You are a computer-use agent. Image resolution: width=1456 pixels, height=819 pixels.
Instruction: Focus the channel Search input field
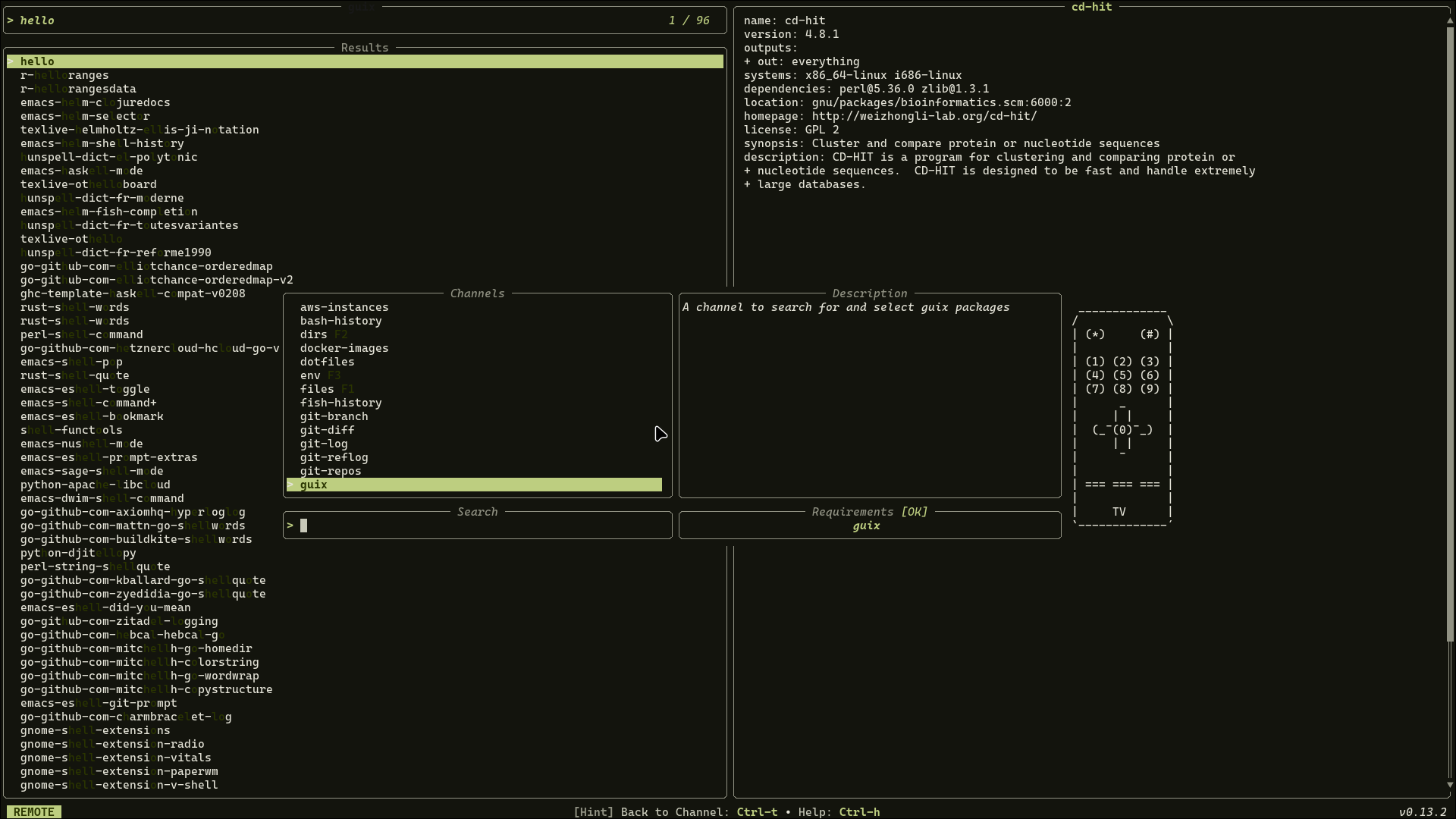pyautogui.click(x=478, y=526)
